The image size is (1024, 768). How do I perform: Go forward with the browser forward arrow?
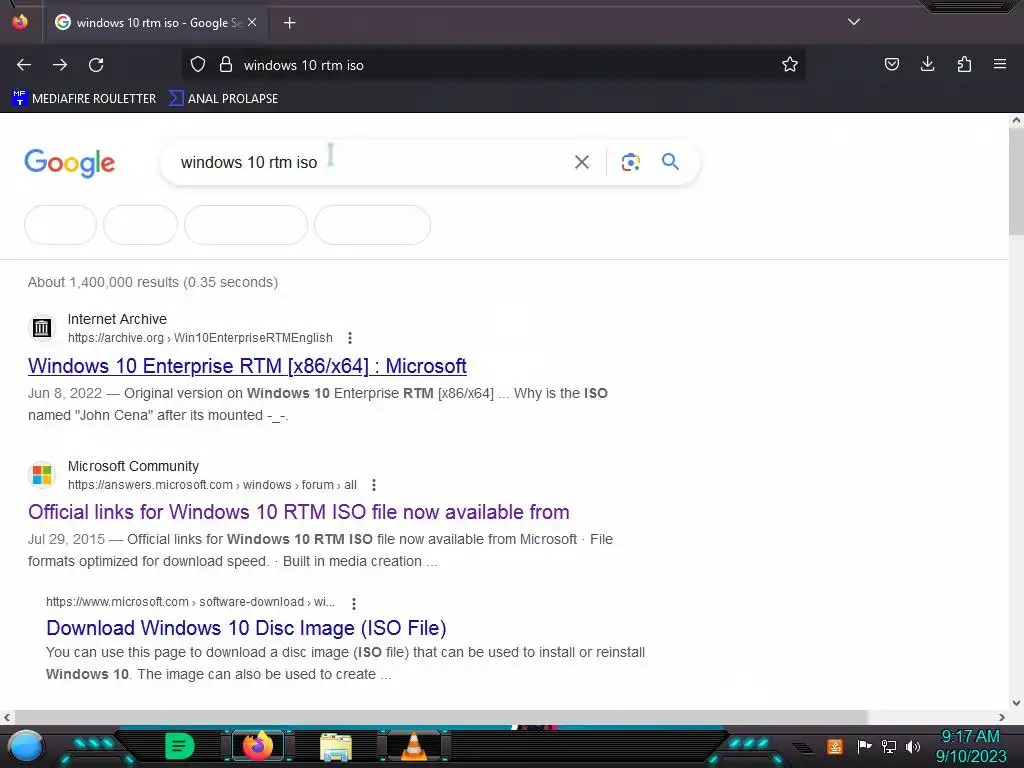[60, 65]
